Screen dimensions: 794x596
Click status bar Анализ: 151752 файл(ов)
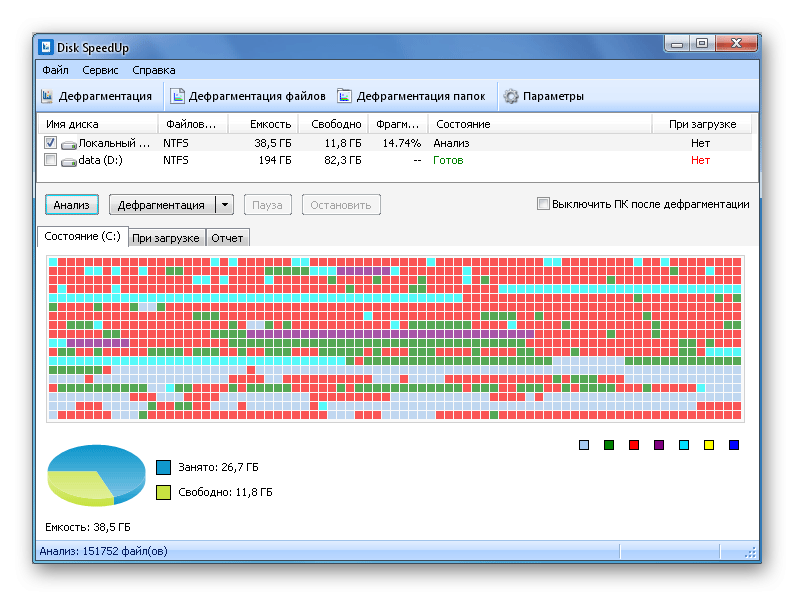coord(103,551)
